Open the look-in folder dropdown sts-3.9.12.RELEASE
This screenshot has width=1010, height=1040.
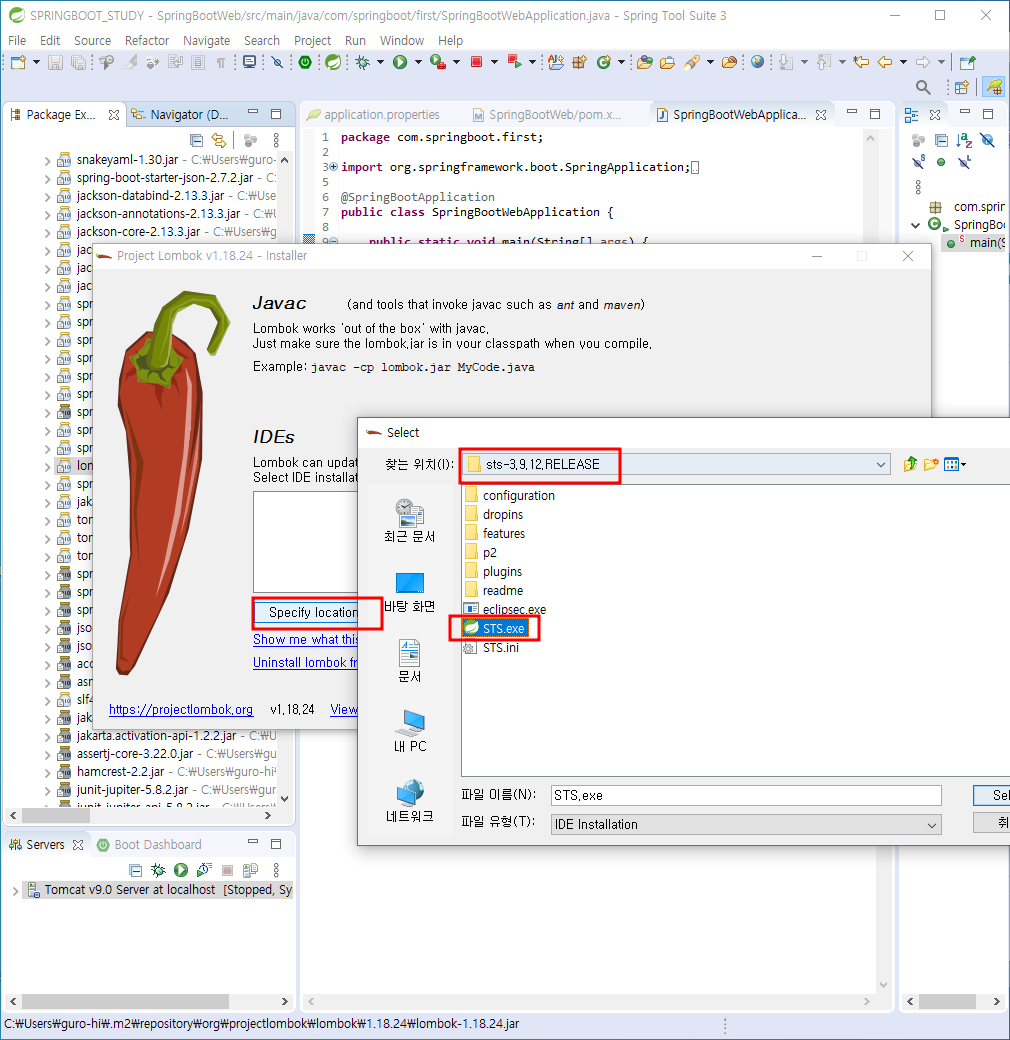point(881,464)
